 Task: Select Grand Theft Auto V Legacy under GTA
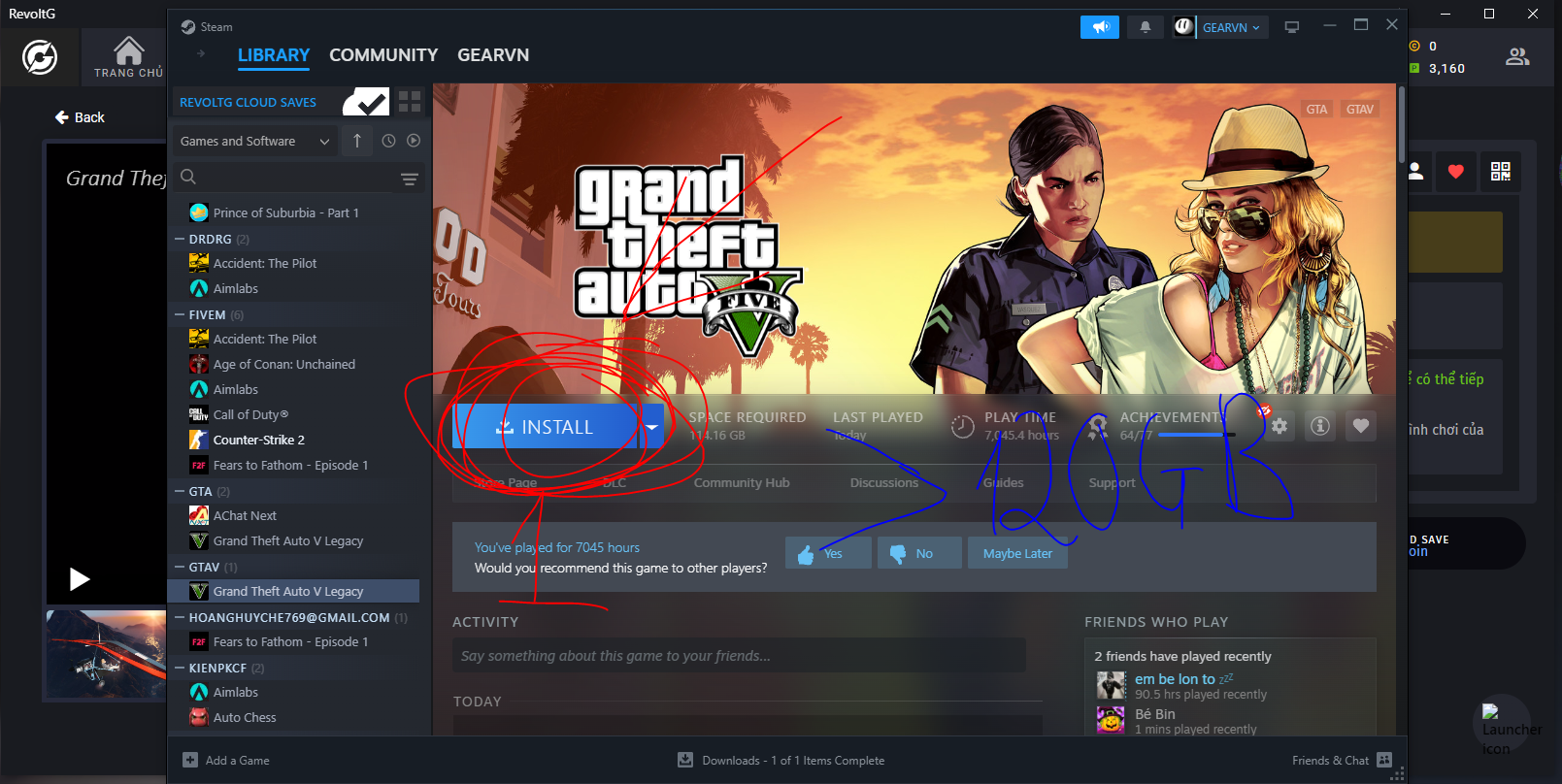pyautogui.click(x=287, y=540)
